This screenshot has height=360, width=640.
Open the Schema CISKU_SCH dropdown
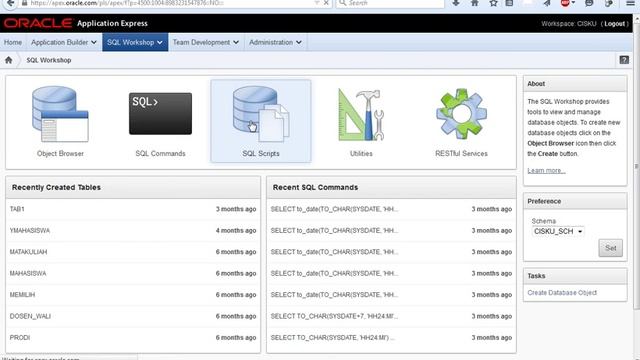[558, 231]
